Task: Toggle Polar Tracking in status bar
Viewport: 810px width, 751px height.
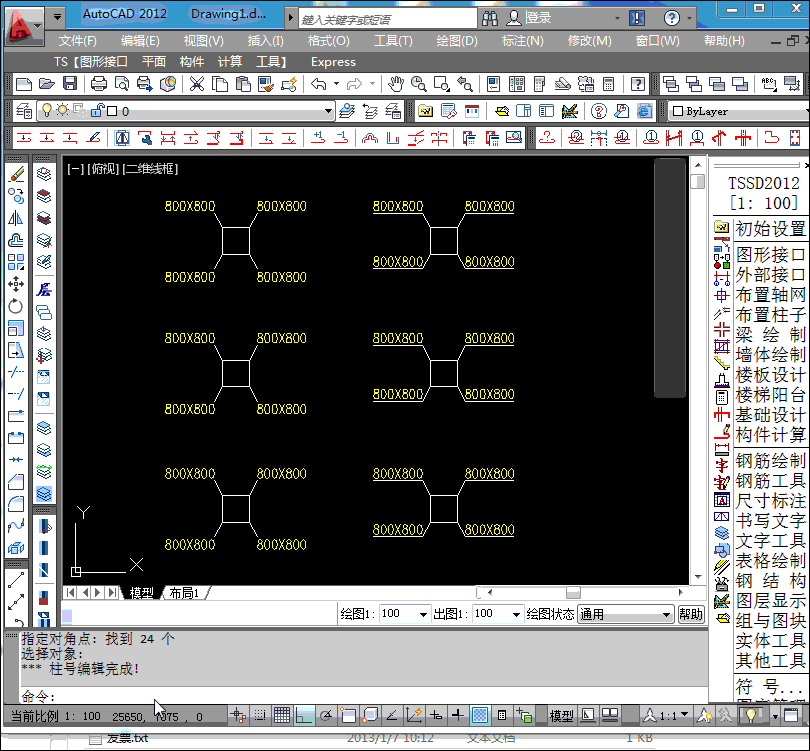Action: 326,715
